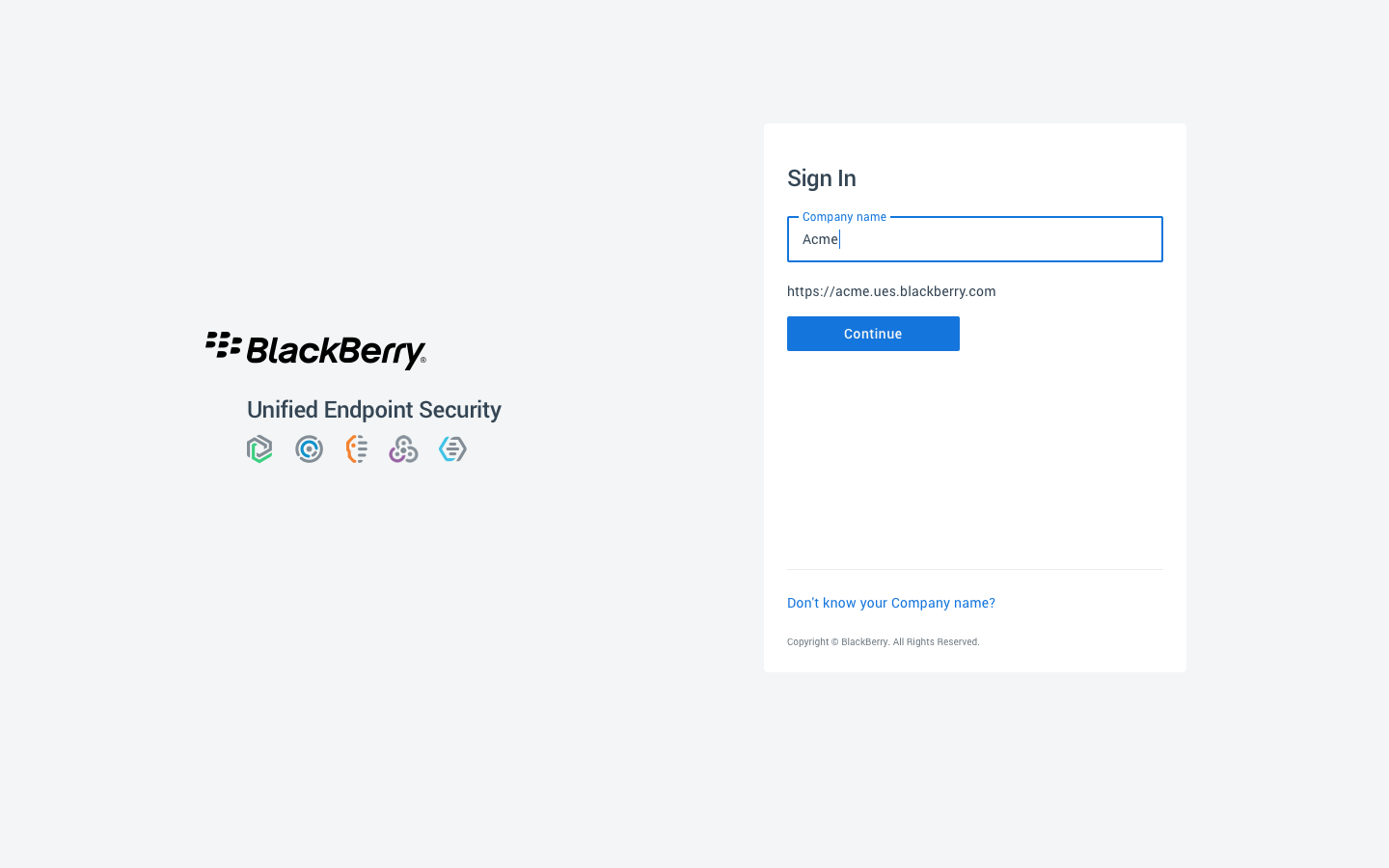Click the BlackBerry seven-dot logo mark
1389x868 pixels.
tap(223, 344)
